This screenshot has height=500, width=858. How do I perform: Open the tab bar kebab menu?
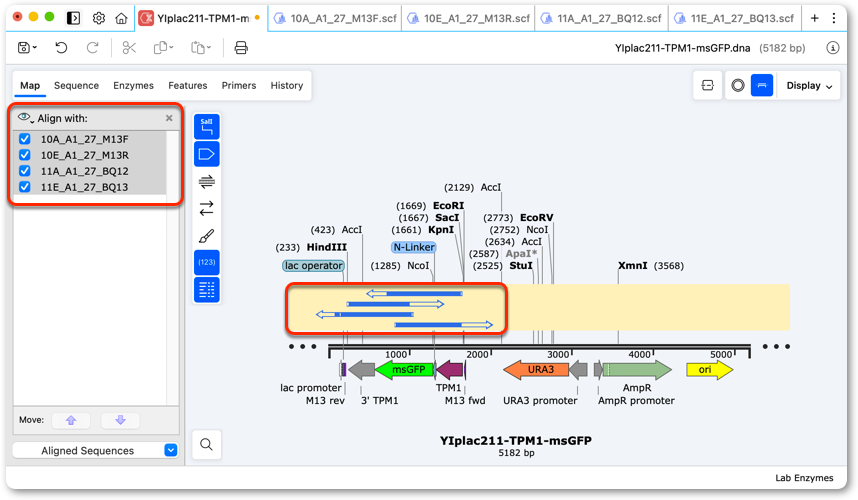(x=834, y=18)
